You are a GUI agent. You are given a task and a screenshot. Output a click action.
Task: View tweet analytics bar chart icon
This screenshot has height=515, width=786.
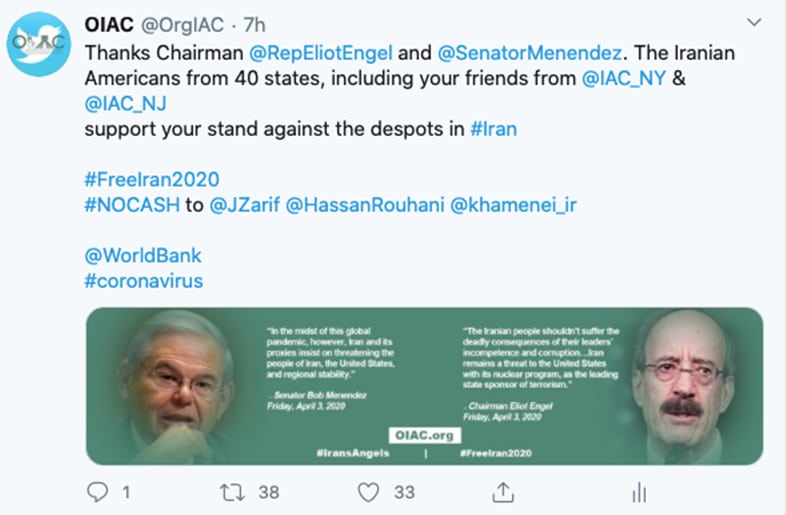[x=639, y=492]
